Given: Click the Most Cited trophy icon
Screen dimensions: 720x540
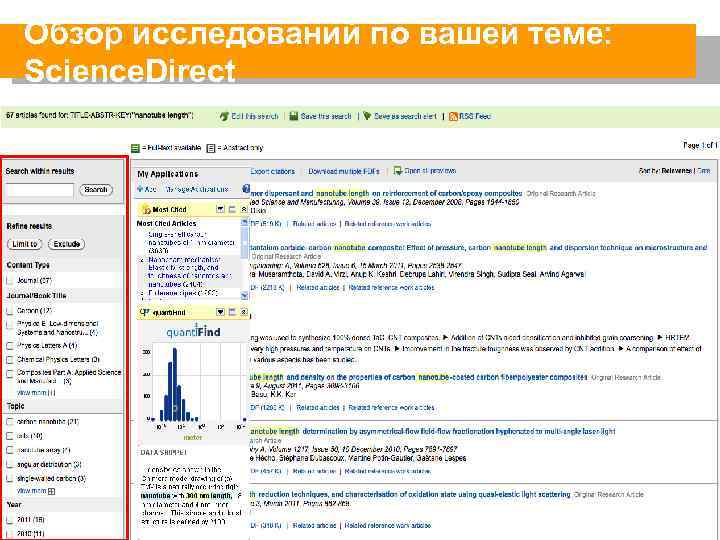Looking at the screenshot, I should click(x=146, y=209).
